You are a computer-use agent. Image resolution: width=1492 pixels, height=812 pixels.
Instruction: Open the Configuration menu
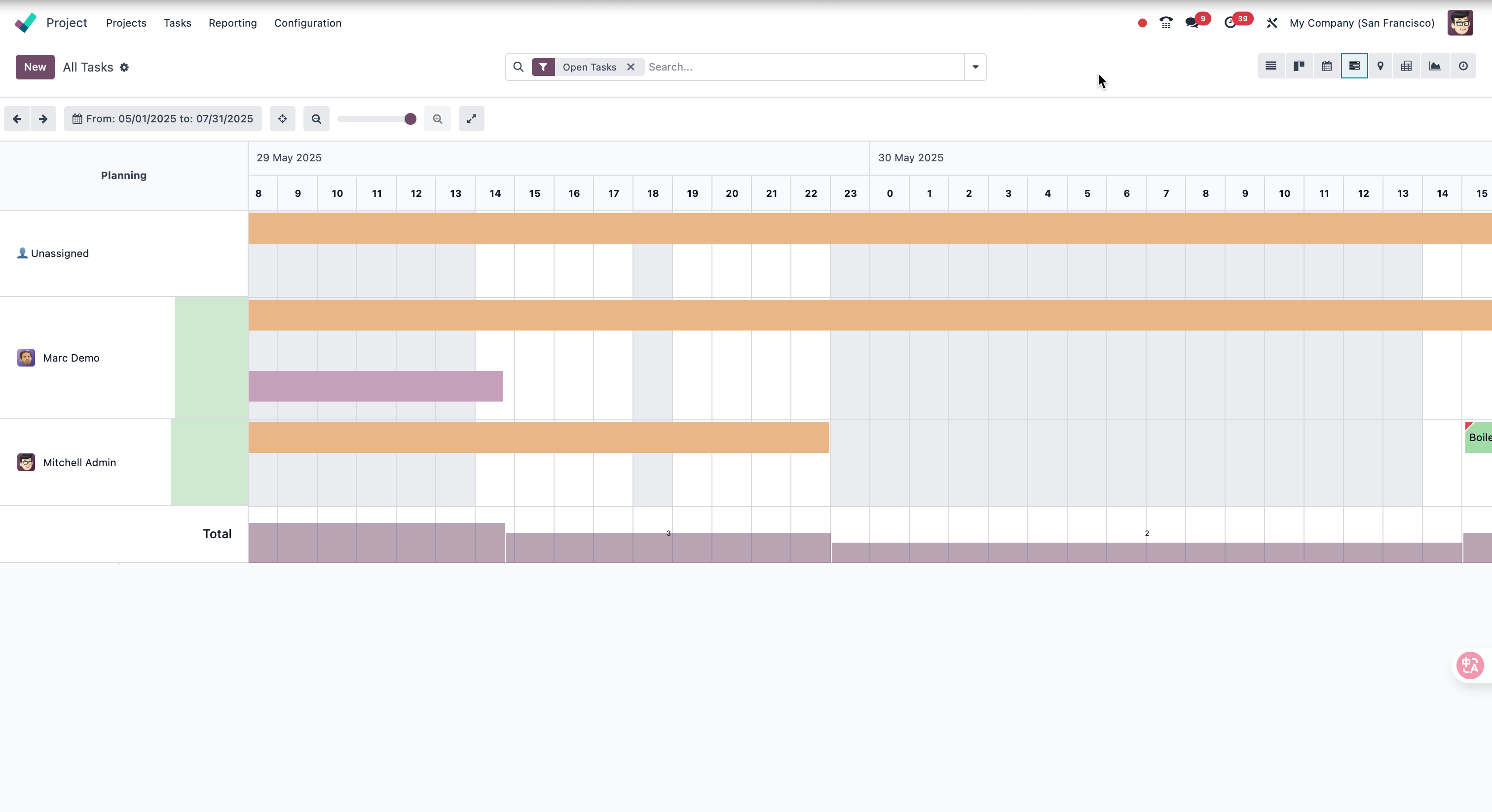(307, 23)
